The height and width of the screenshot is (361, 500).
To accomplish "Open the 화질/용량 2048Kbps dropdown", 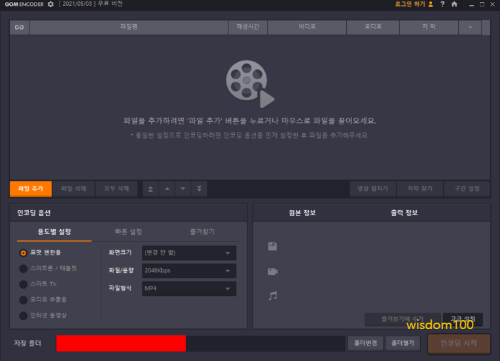I will [x=189, y=271].
